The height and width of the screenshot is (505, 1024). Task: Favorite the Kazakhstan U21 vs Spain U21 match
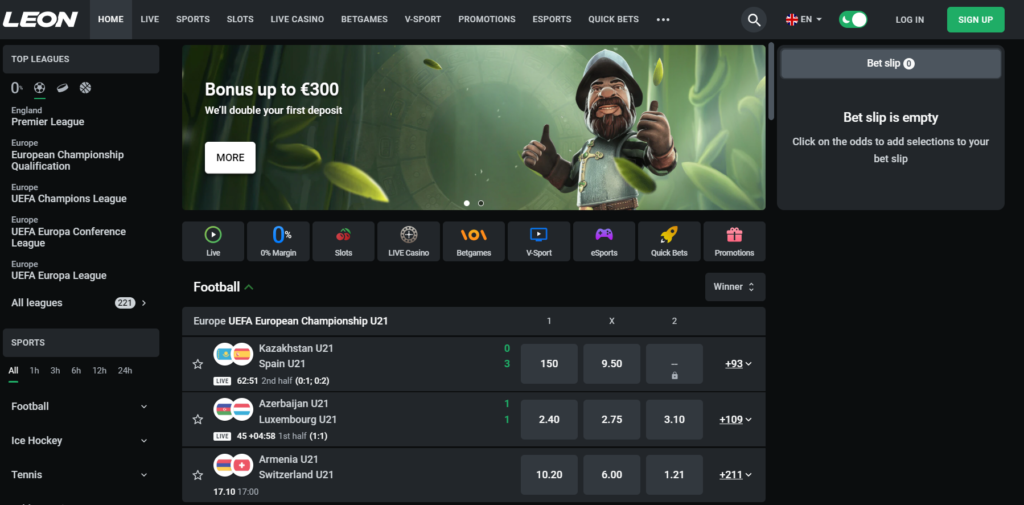pos(198,364)
